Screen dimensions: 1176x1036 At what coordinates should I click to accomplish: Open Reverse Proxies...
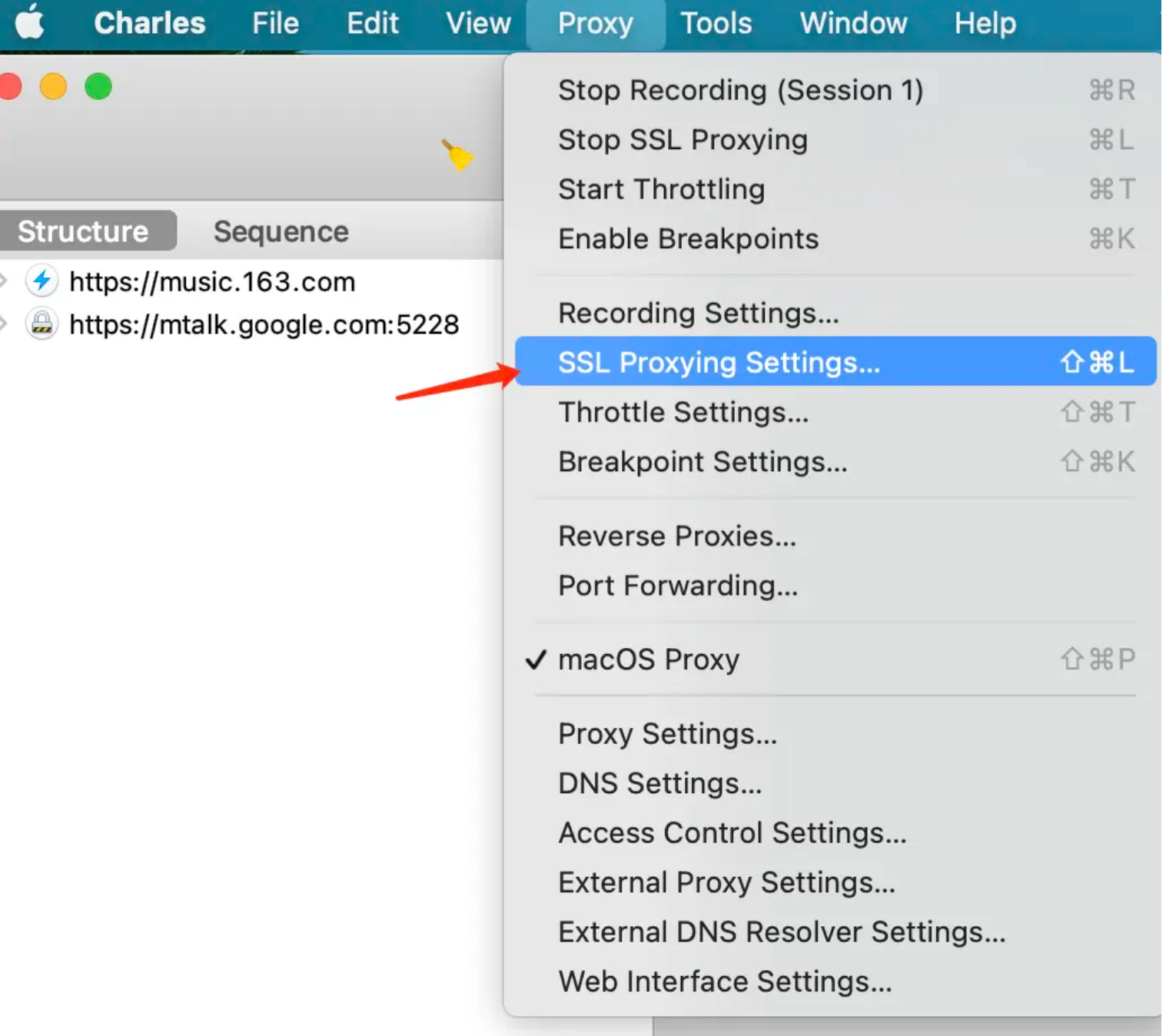pyautogui.click(x=835, y=536)
